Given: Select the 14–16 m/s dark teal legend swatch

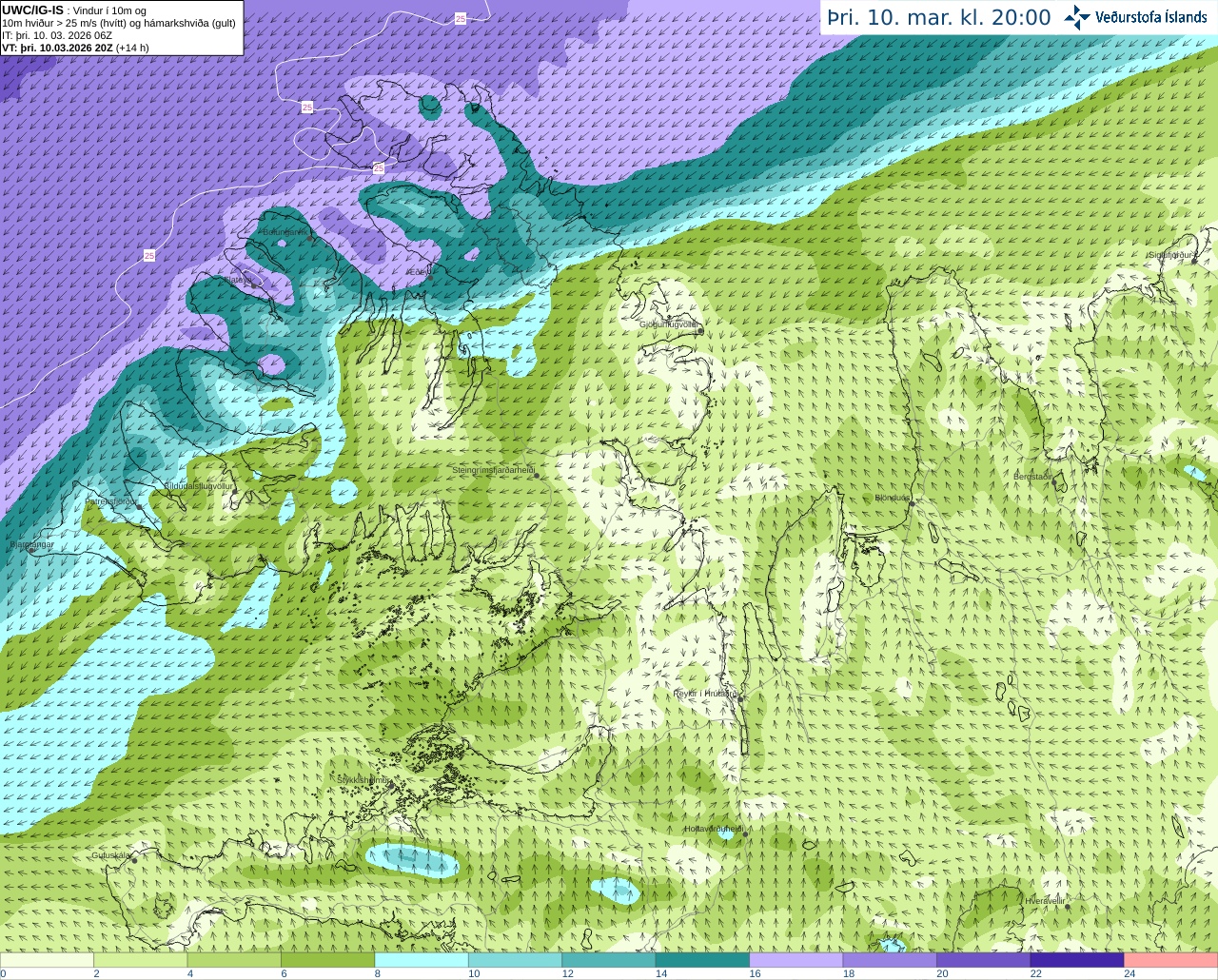Looking at the screenshot, I should click(x=702, y=960).
